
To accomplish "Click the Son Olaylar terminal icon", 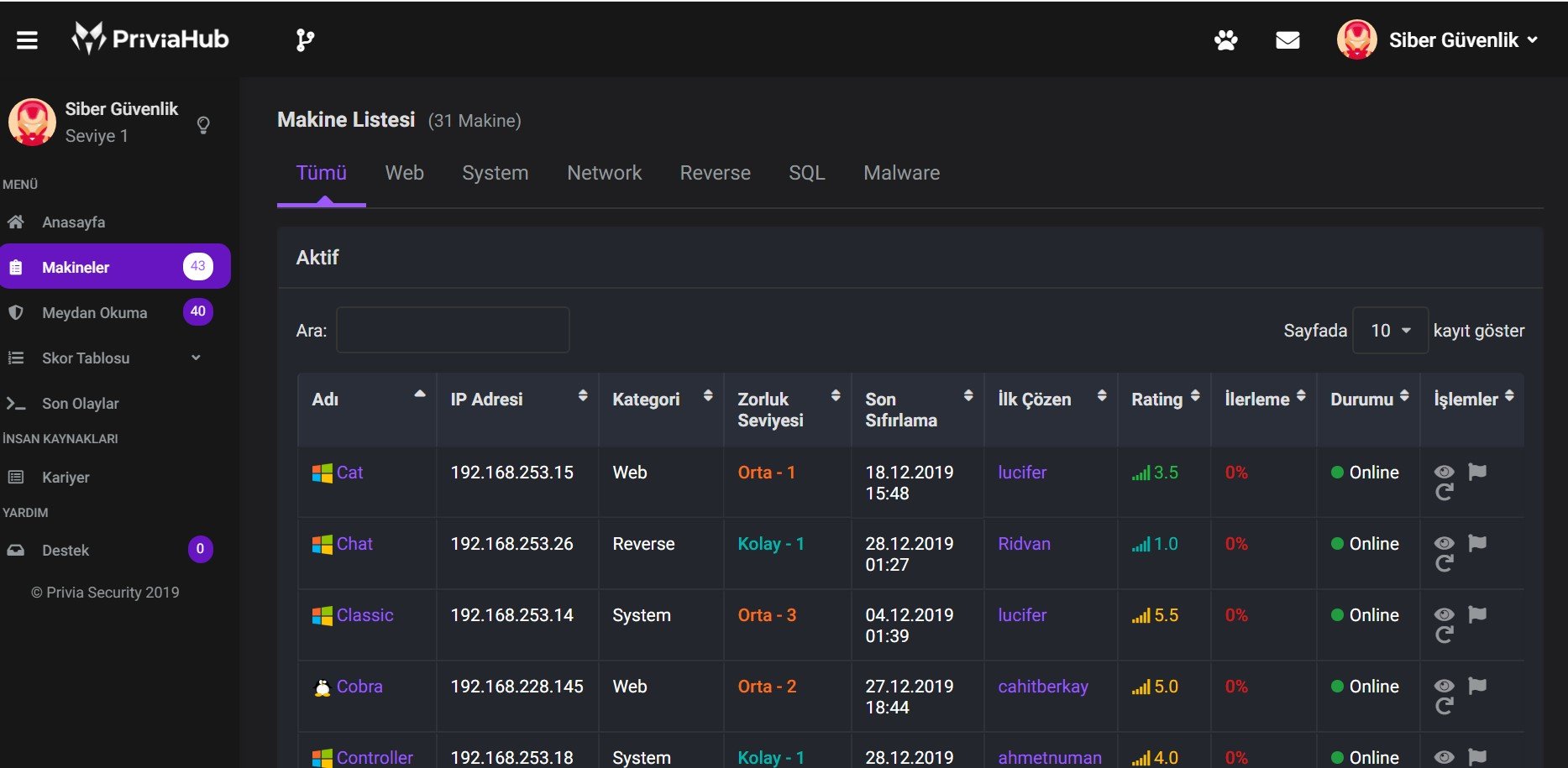I will coord(15,403).
